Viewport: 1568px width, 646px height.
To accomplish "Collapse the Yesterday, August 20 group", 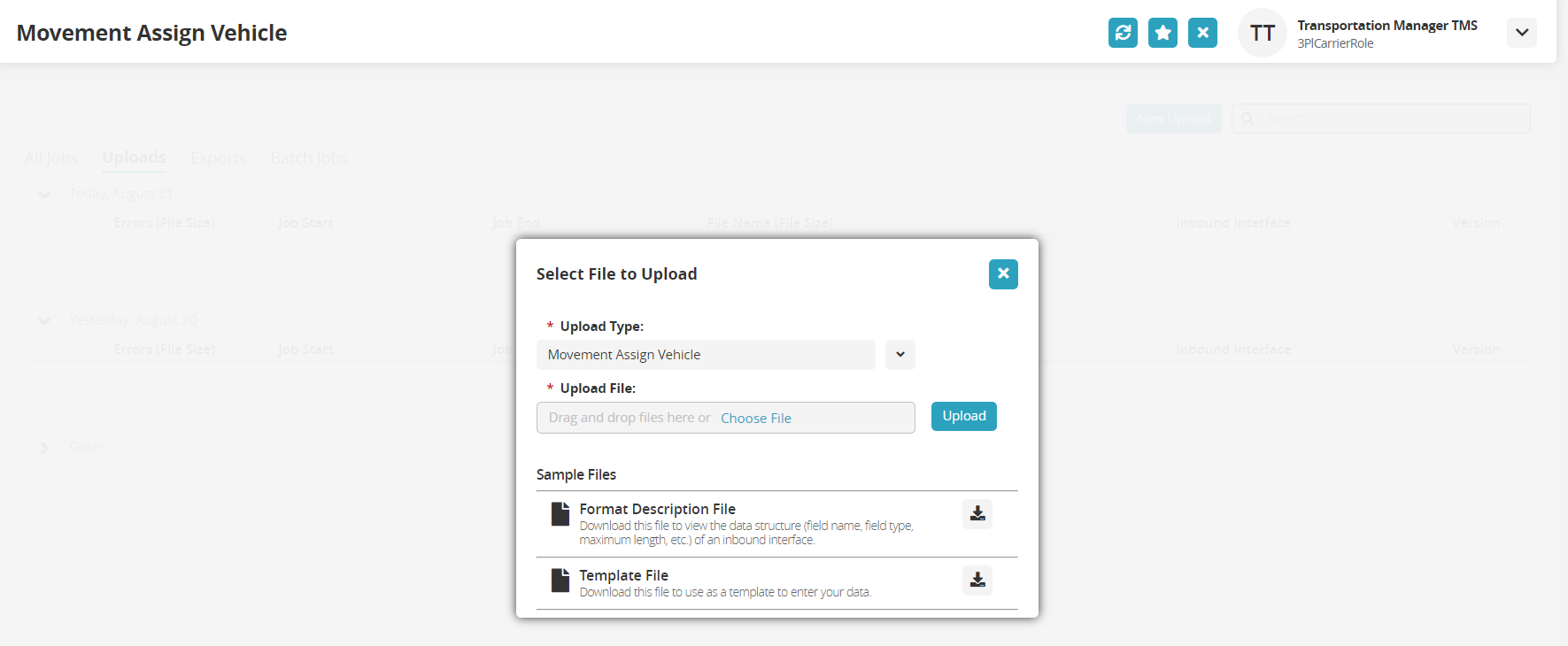I will tap(44, 321).
